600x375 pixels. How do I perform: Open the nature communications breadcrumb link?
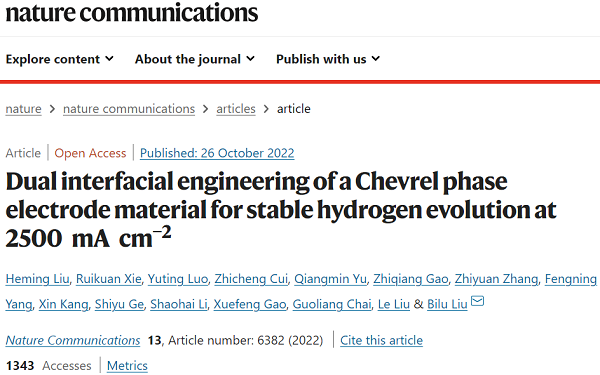tap(129, 109)
